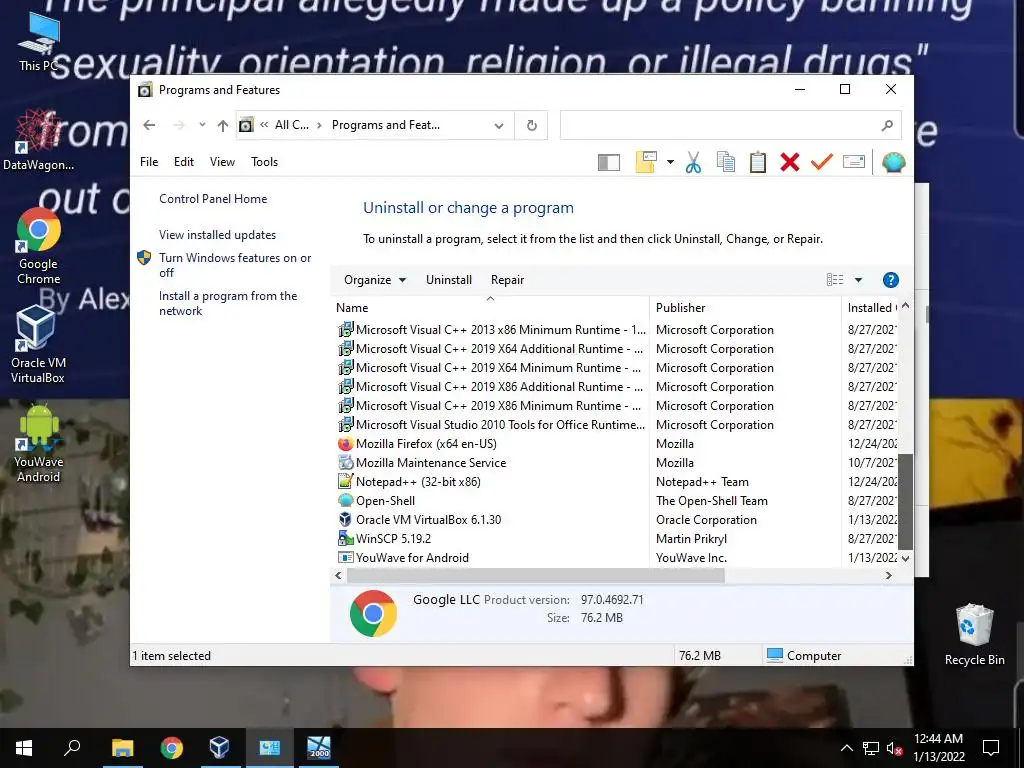Open Install a program from the network
This screenshot has height=768, width=1024.
coord(228,303)
